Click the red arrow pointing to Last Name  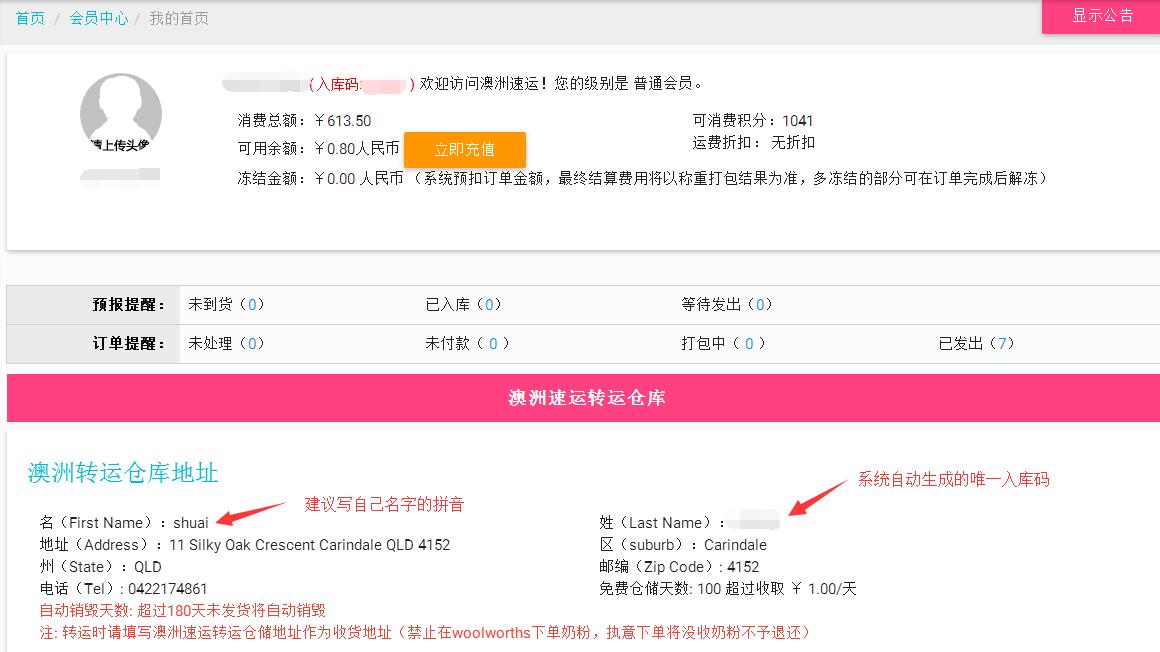pos(817,498)
